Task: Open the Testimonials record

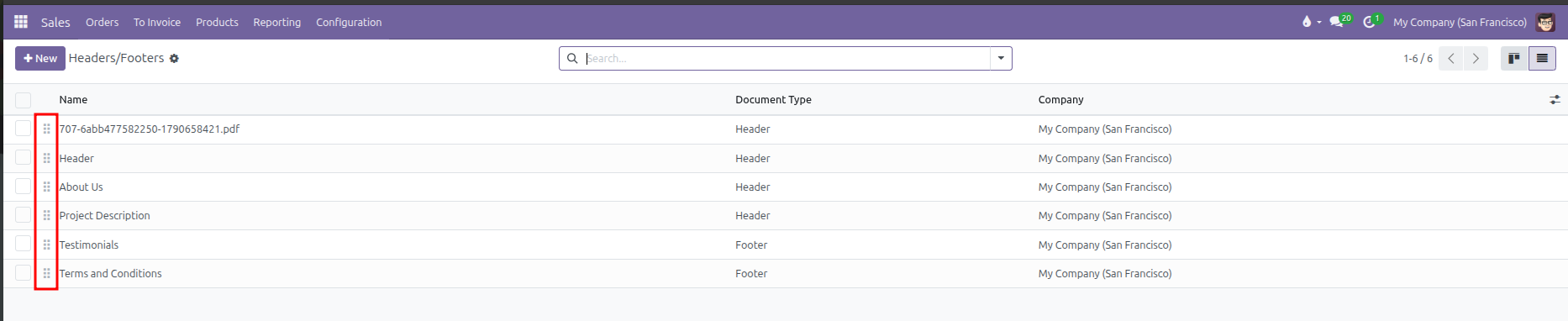Action: pyautogui.click(x=88, y=245)
